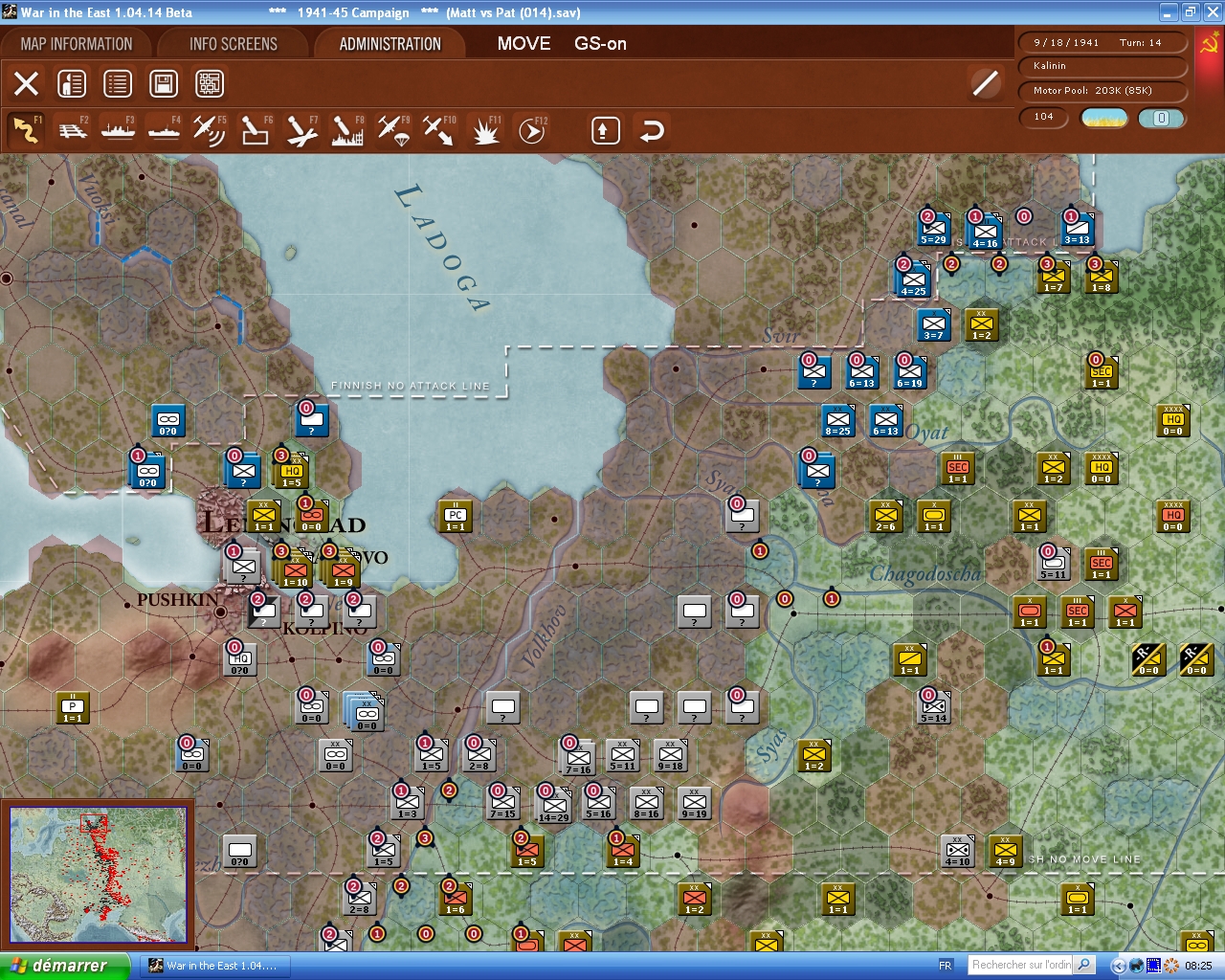Click War in the East taskbar button

pyautogui.click(x=214, y=966)
